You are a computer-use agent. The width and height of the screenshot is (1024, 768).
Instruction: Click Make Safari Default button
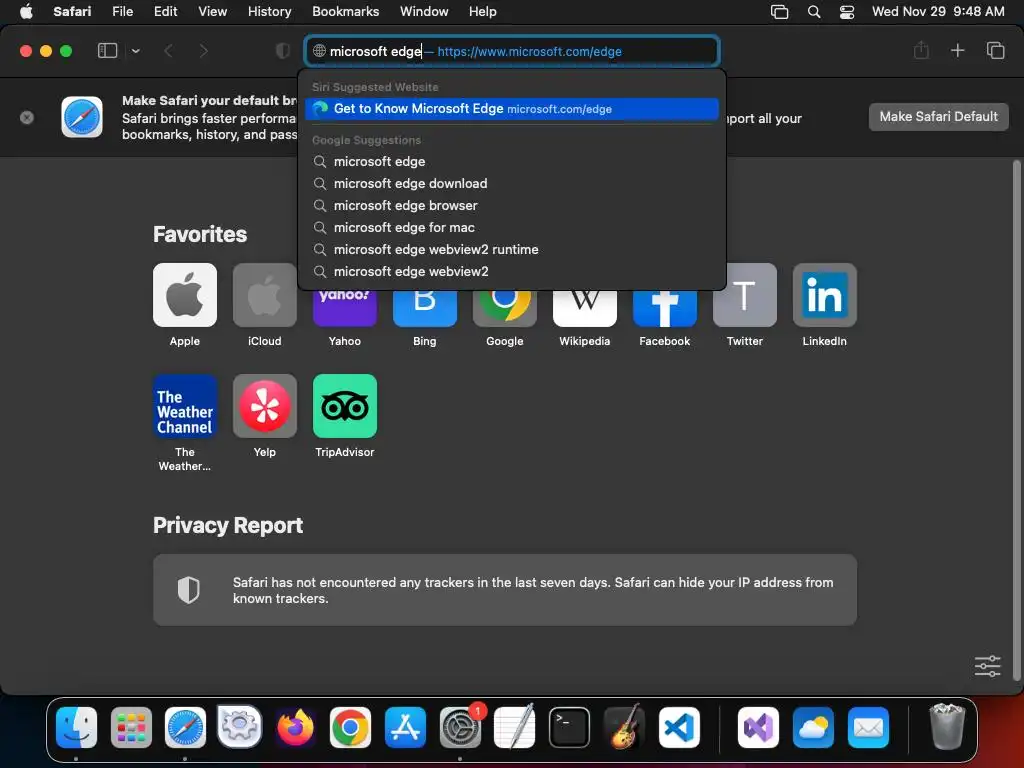pyautogui.click(x=938, y=117)
